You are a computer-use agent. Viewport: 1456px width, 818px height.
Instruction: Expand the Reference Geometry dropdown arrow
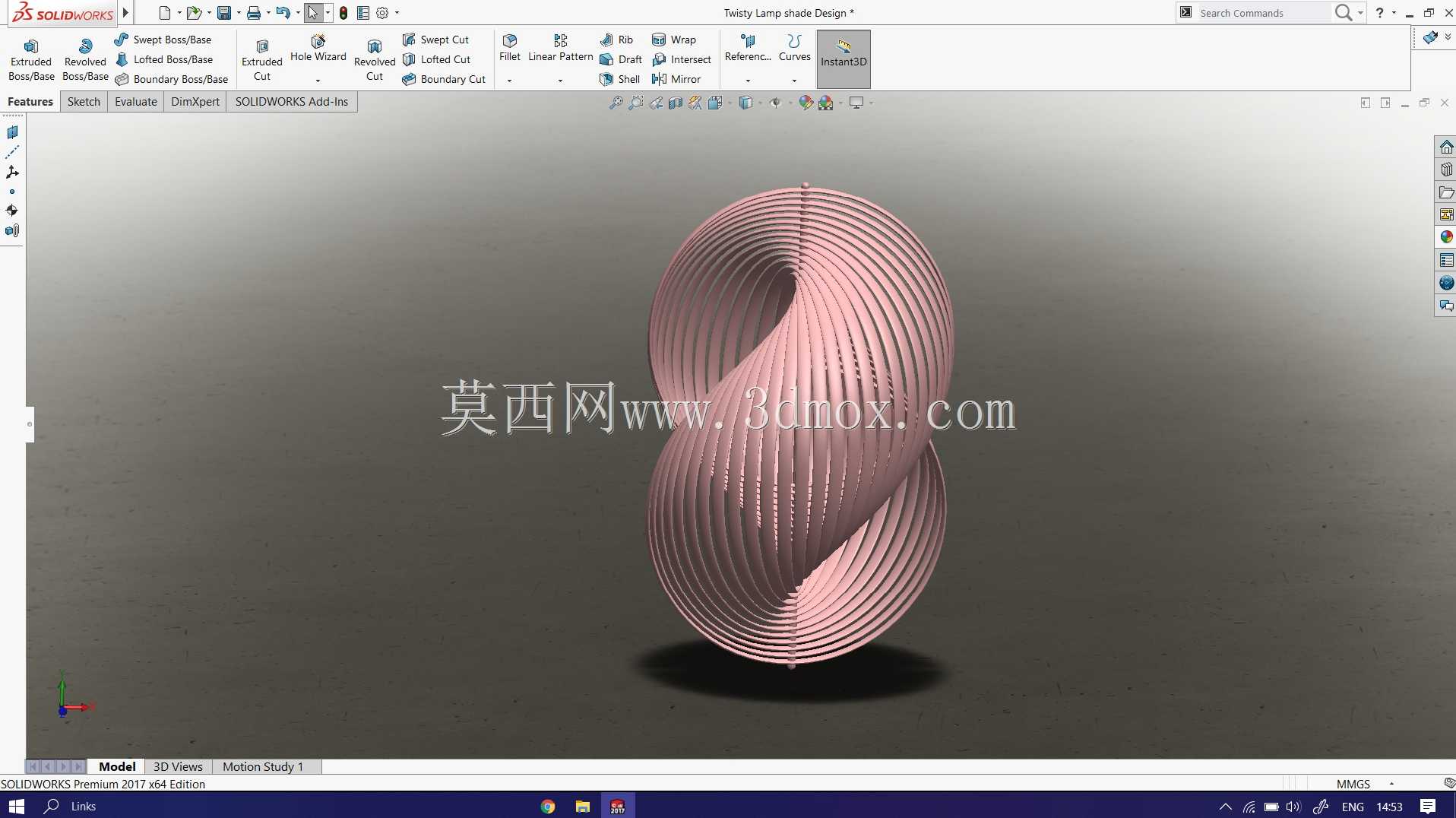pyautogui.click(x=748, y=81)
